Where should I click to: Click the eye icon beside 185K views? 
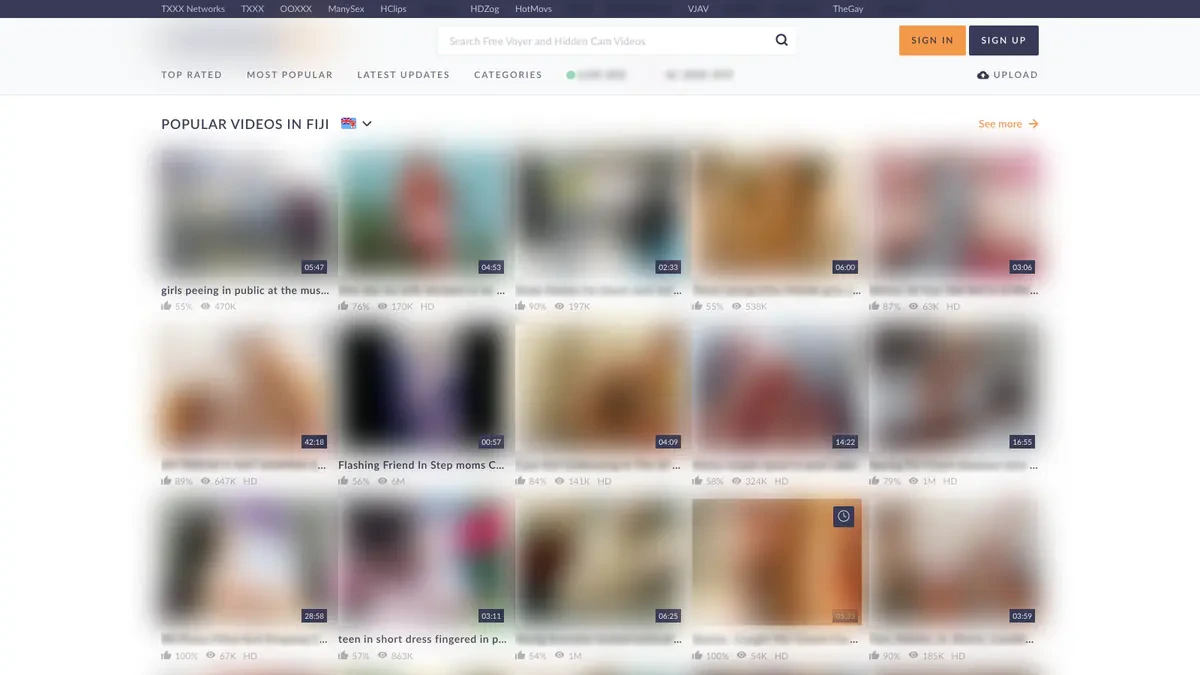(x=914, y=656)
